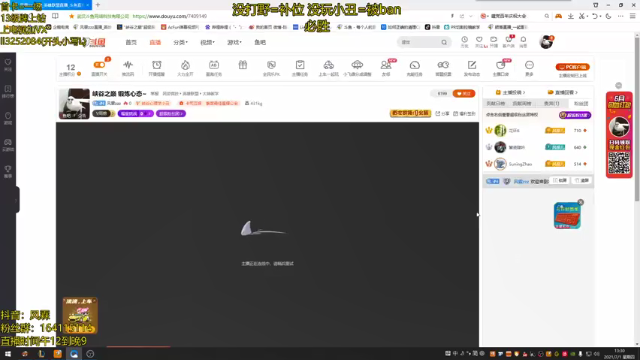Viewport: 640px width, 360px height.
Task: Open the red QR code promotional banner
Action: (x=619, y=135)
